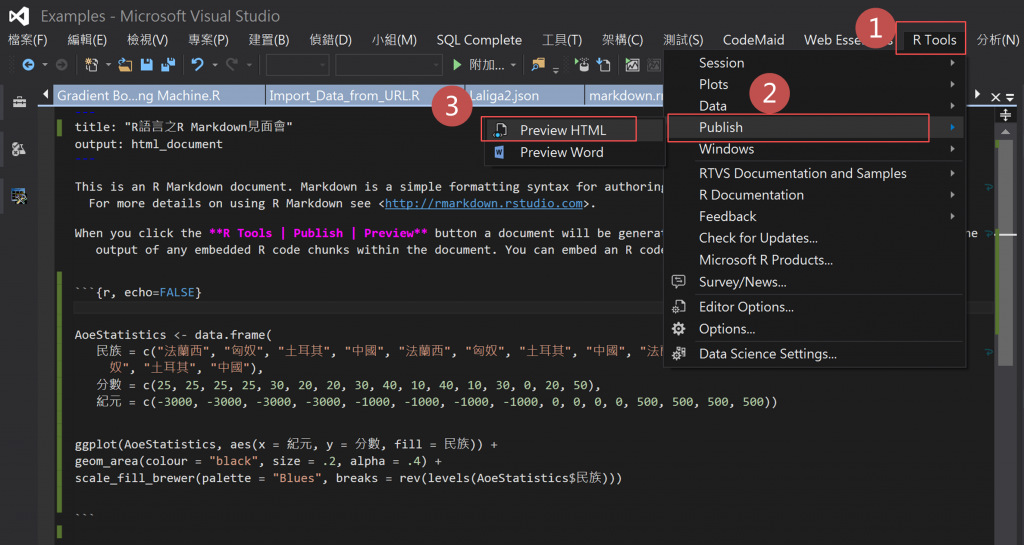Open the 偵錯(D) menu
The image size is (1024, 545).
coord(330,40)
